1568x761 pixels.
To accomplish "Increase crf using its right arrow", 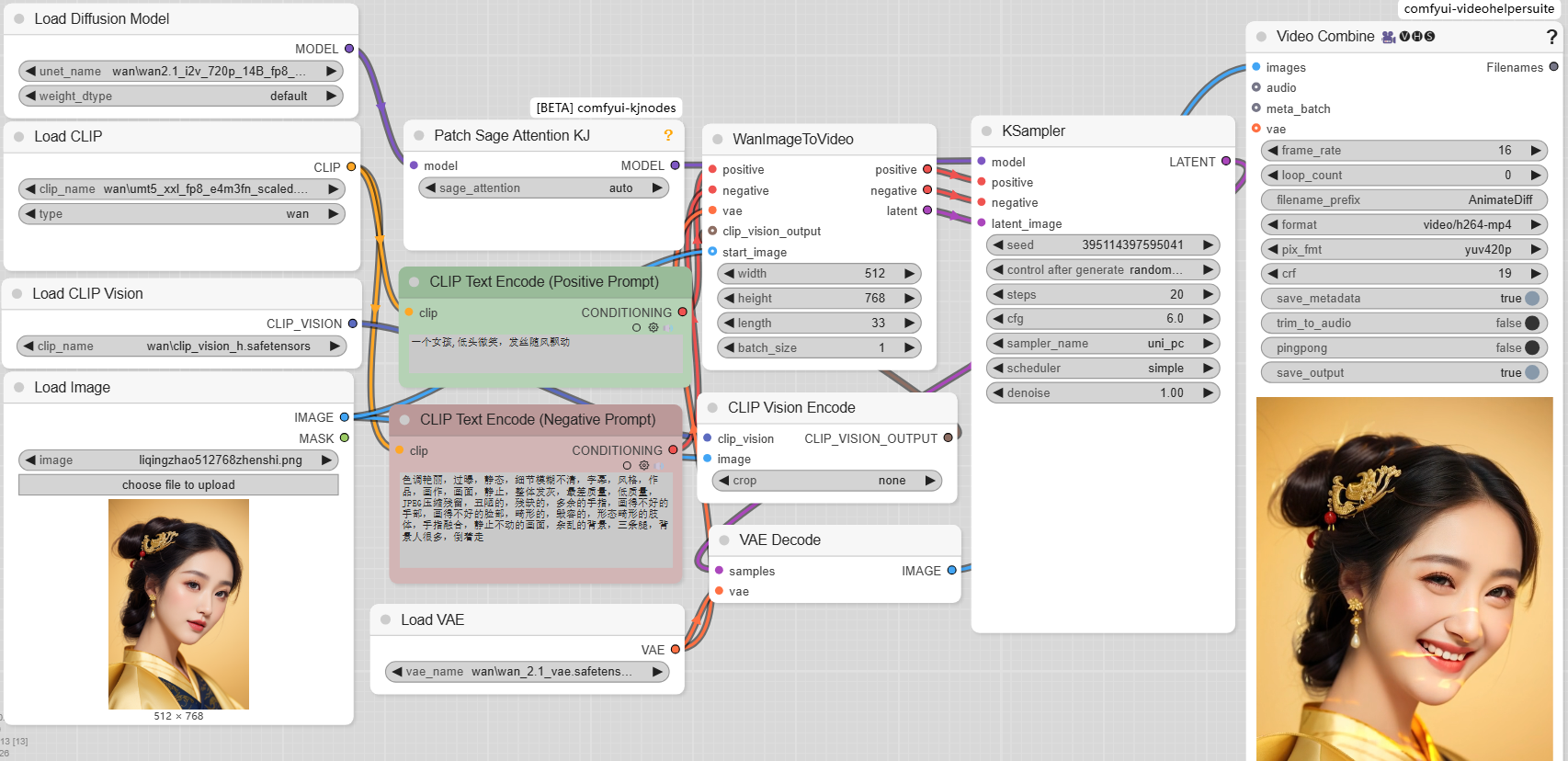I will click(1535, 273).
